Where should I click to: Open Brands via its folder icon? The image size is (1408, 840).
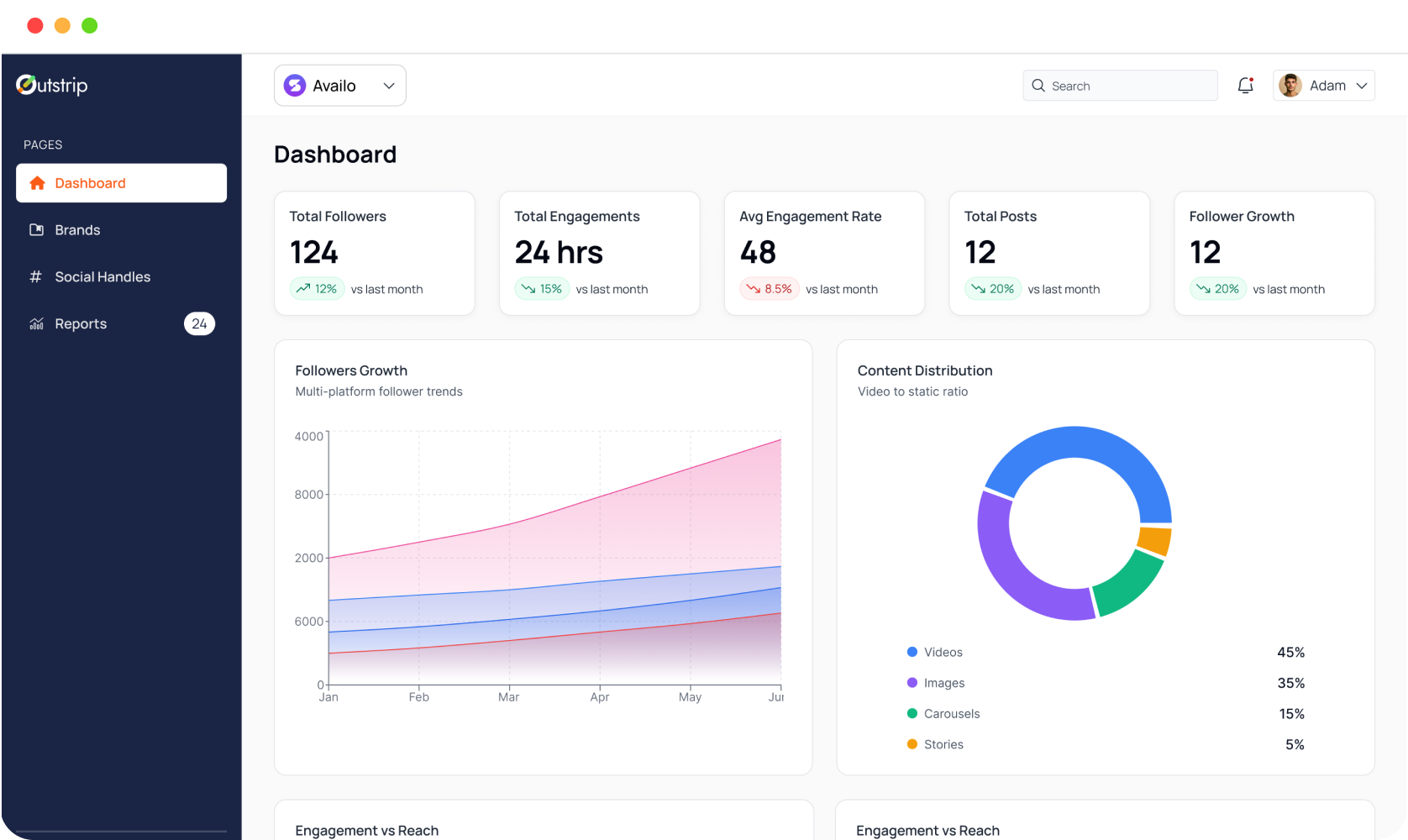tap(35, 229)
